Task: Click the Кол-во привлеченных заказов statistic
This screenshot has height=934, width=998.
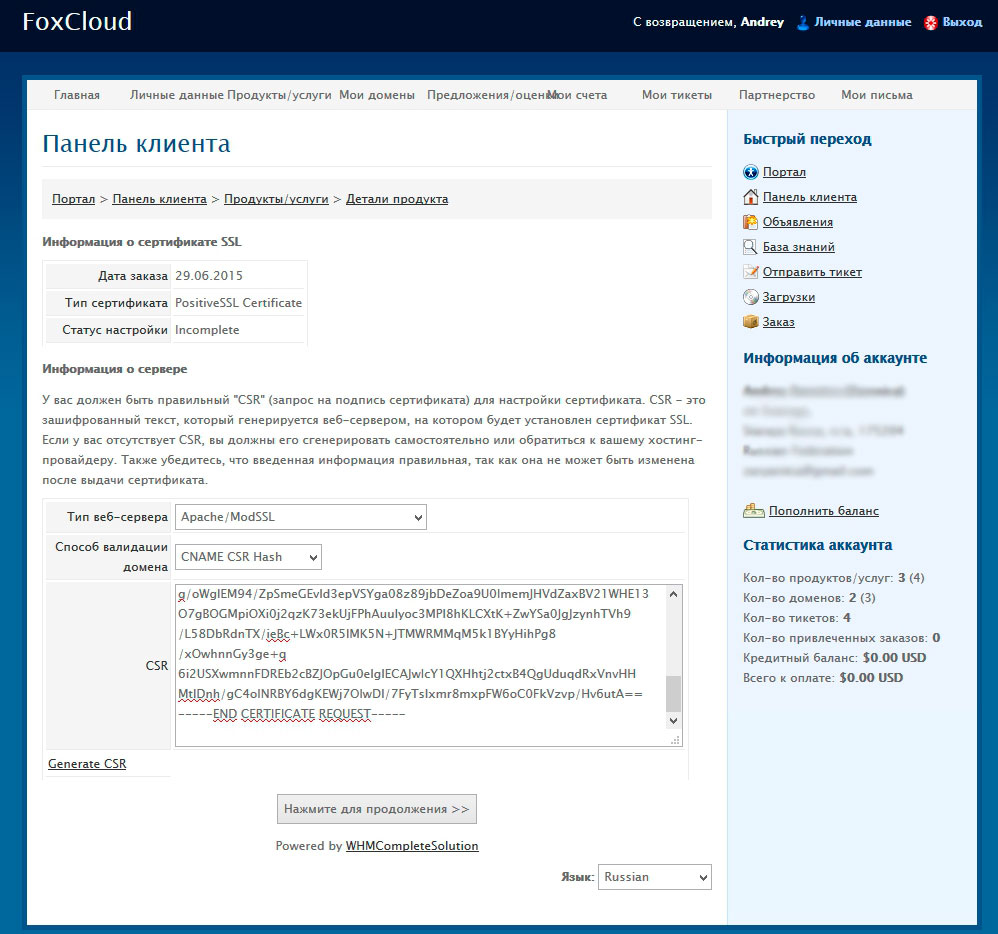Action: [x=841, y=637]
